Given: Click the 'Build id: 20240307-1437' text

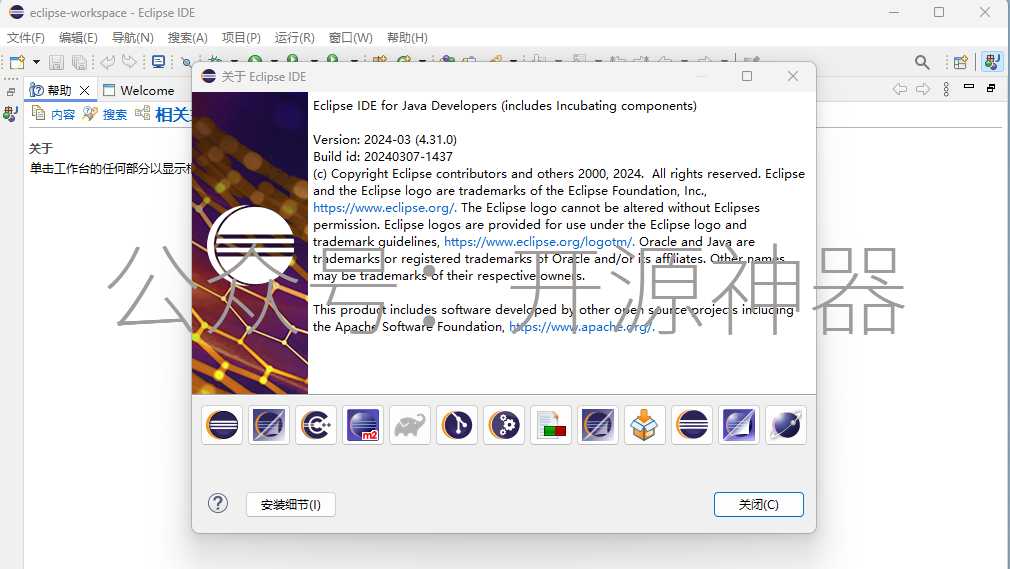Looking at the screenshot, I should 383,157.
